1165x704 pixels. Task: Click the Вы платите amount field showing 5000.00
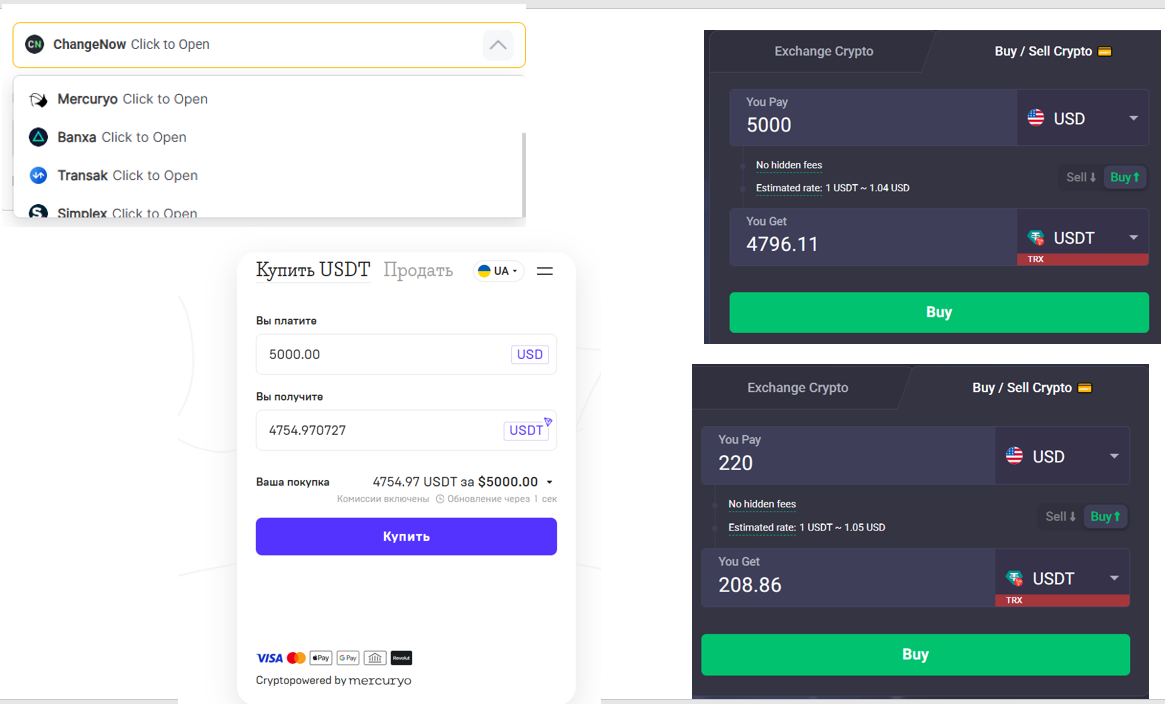tap(406, 354)
